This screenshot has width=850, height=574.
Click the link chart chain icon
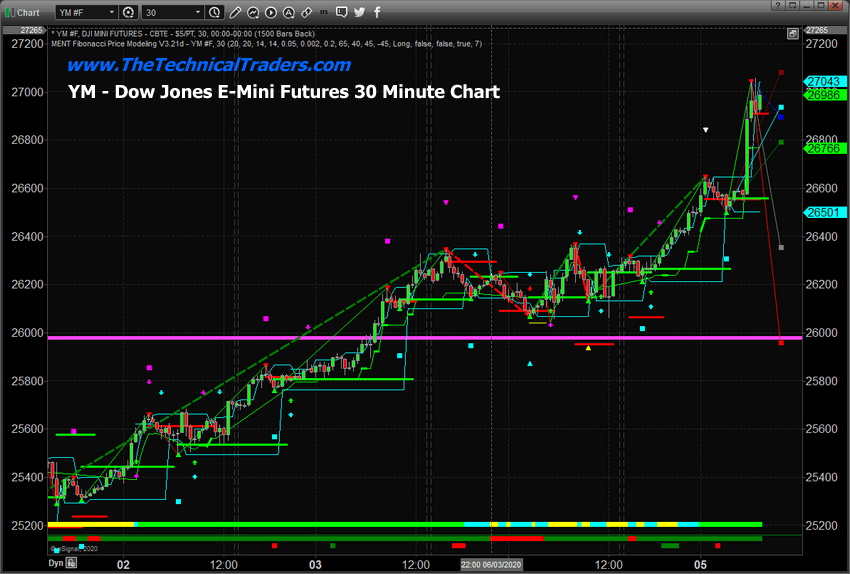(306, 12)
